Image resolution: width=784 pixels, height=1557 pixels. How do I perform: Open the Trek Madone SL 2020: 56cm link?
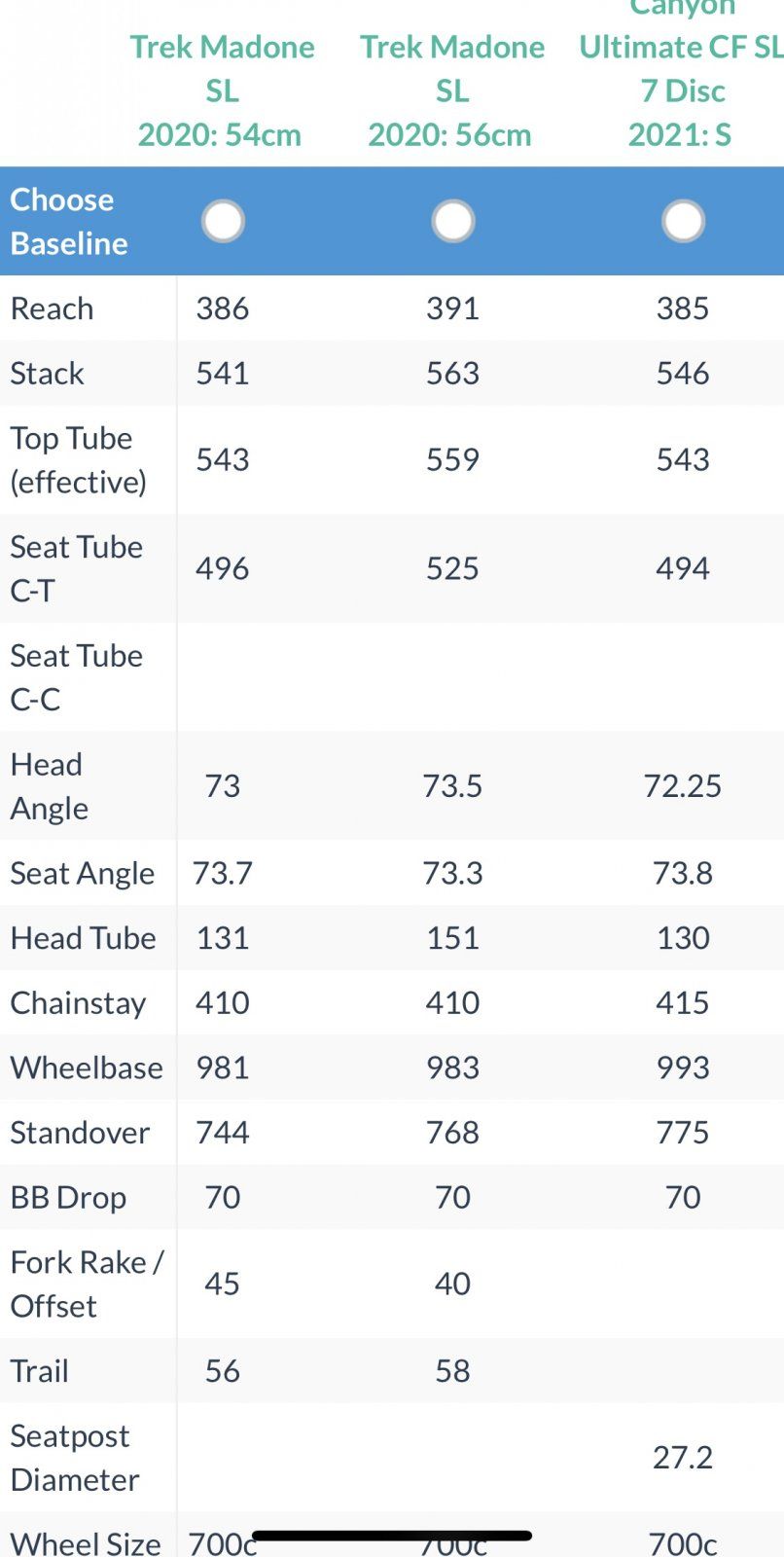click(452, 91)
